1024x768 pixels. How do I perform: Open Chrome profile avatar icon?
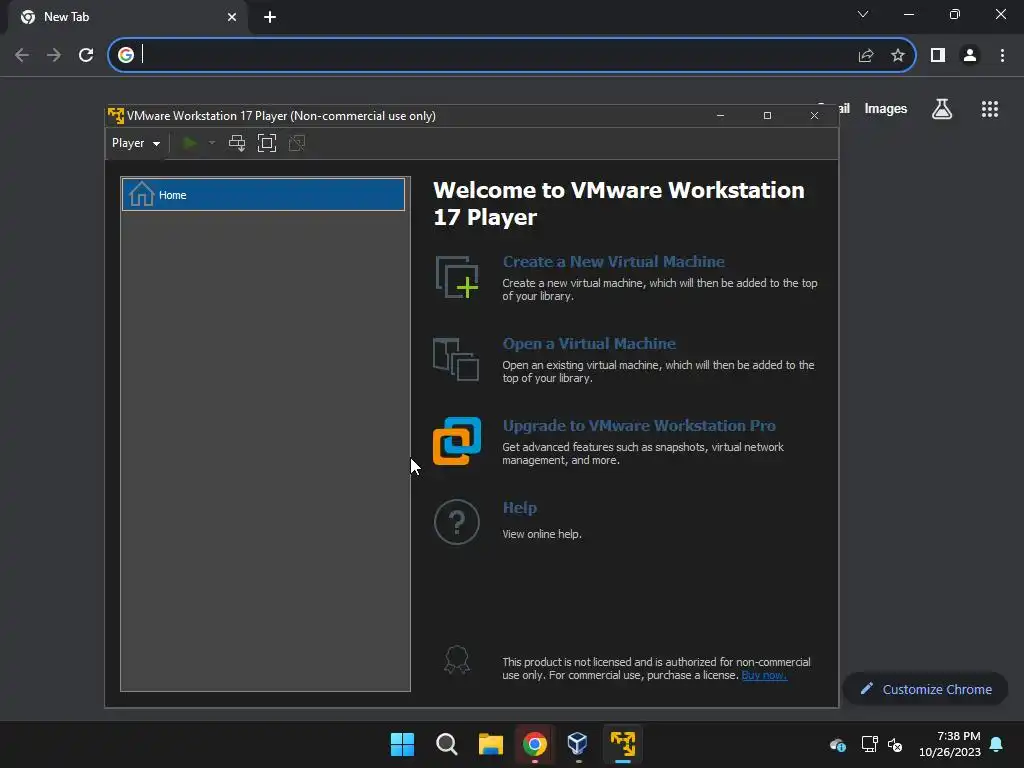click(970, 56)
